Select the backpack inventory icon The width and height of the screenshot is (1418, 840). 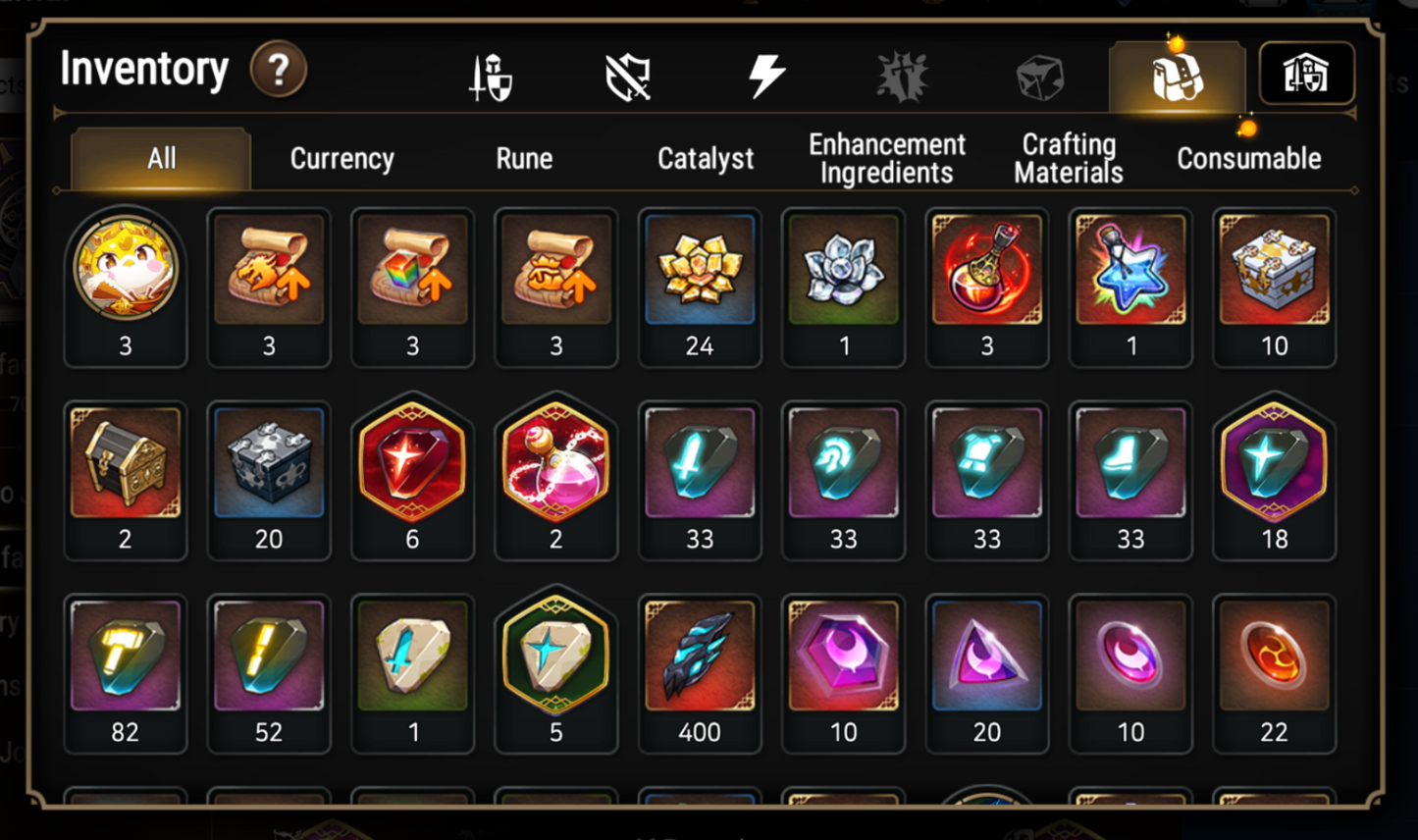point(1177,76)
